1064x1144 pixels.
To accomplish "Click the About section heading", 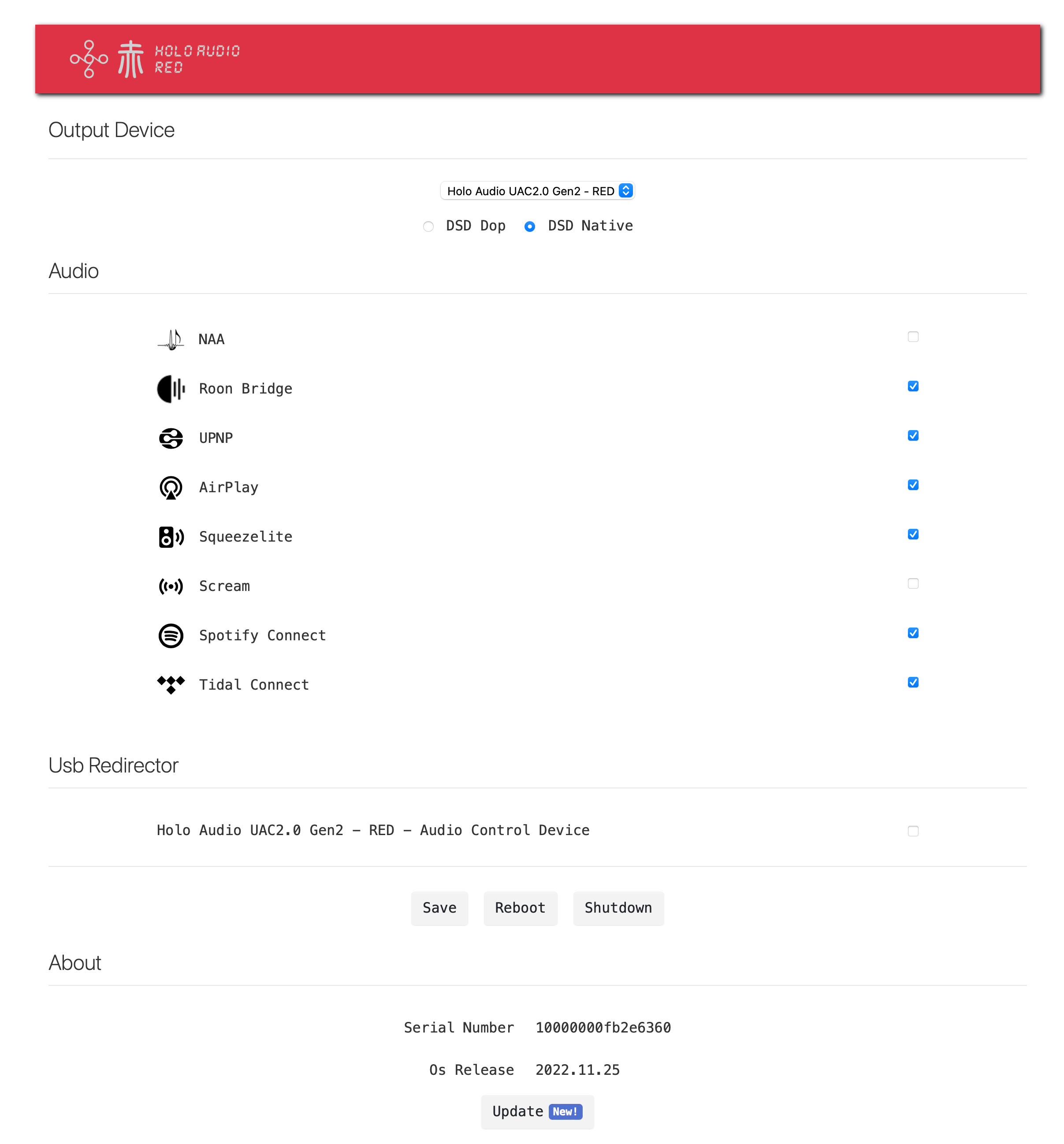I will 75,963.
